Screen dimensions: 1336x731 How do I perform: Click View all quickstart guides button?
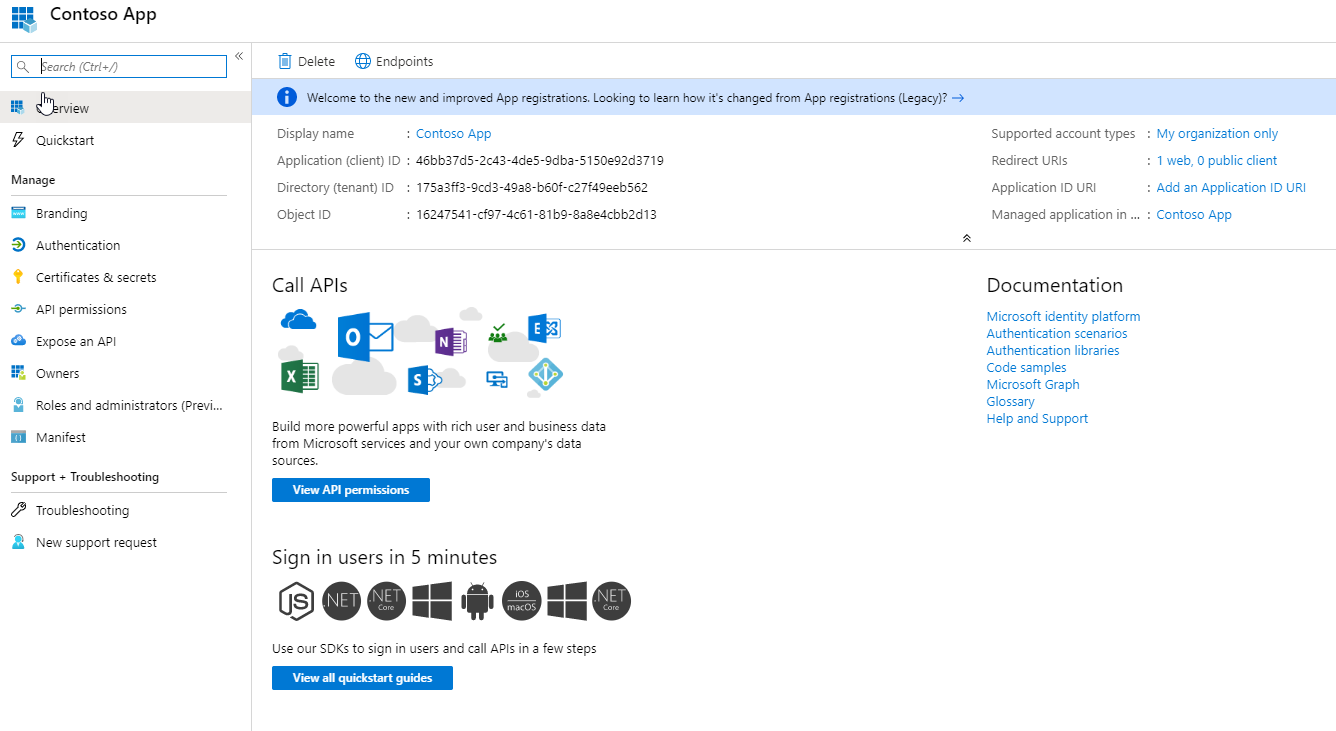(x=362, y=678)
